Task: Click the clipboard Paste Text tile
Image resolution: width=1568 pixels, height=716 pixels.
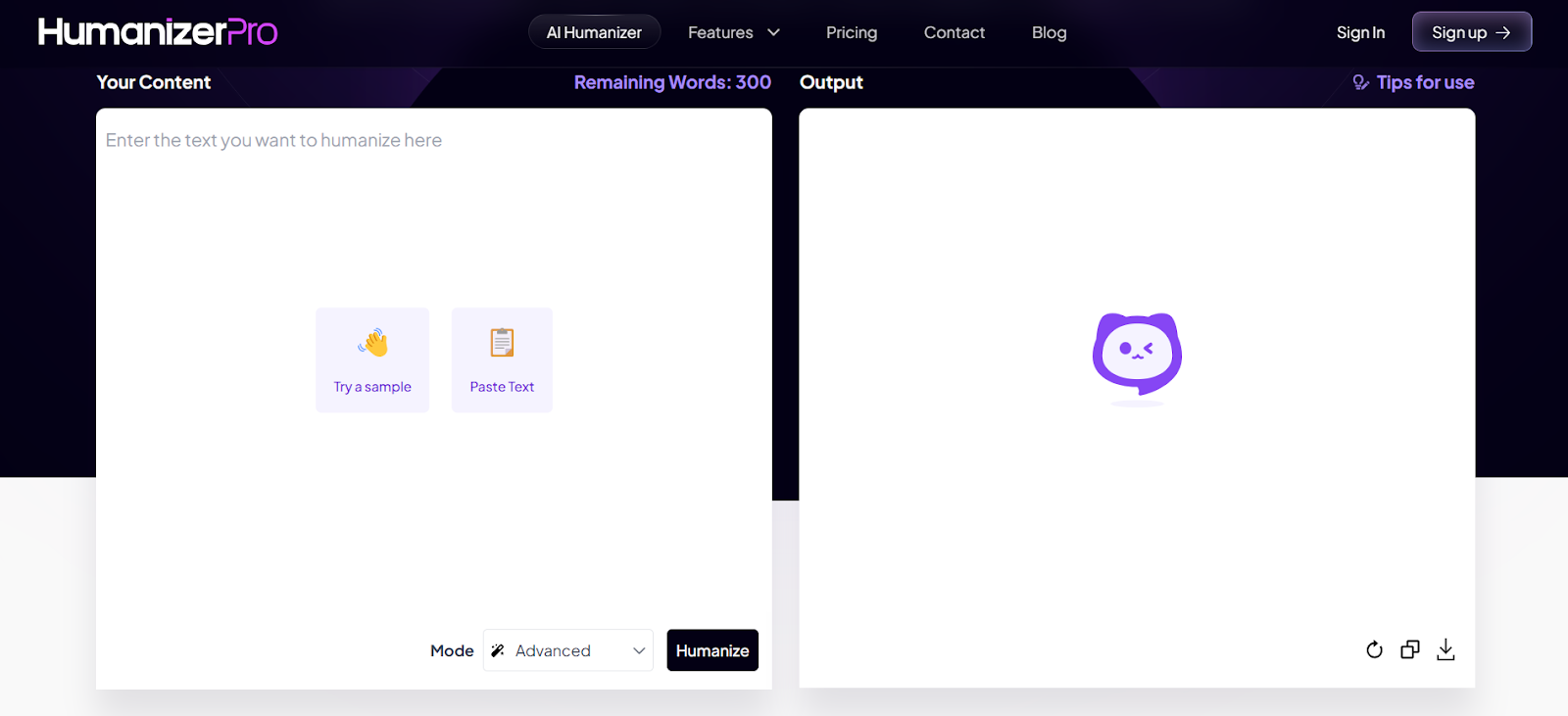Action: (x=502, y=359)
